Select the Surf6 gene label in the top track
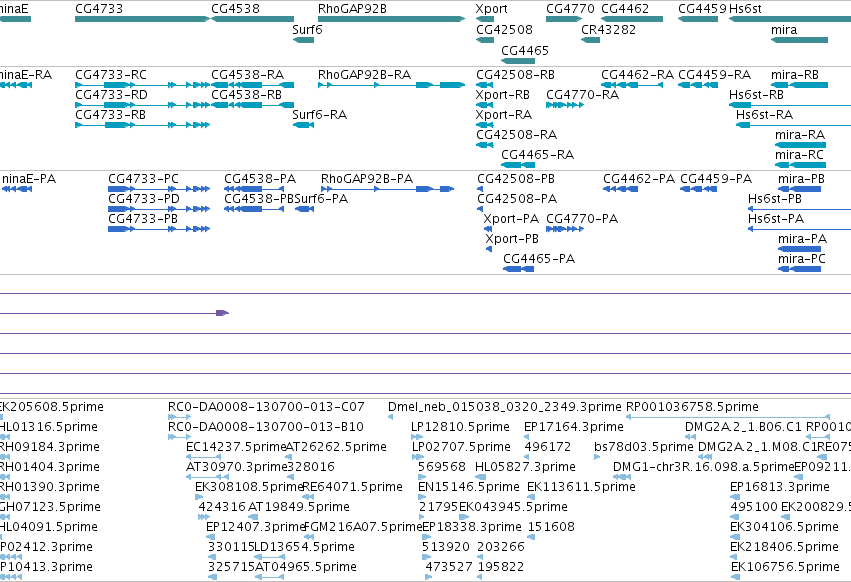 (307, 29)
